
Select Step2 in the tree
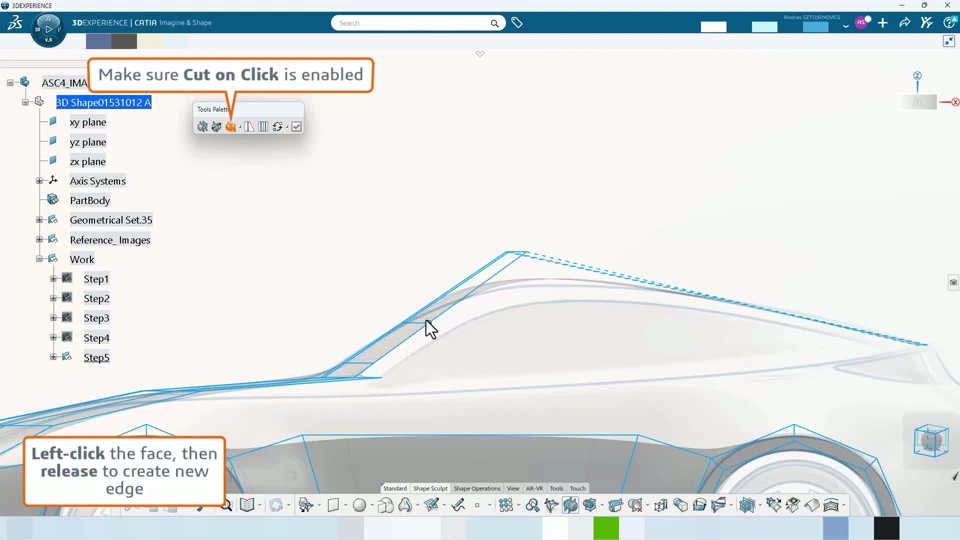[x=97, y=298]
